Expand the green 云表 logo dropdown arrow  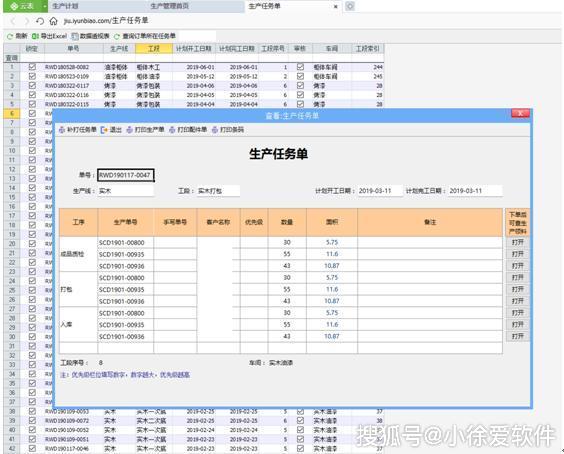pos(45,6)
